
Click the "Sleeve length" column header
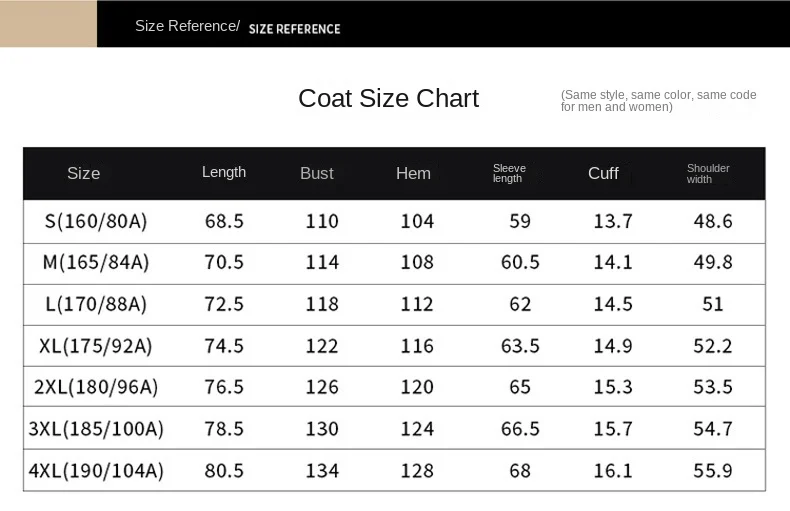click(509, 173)
